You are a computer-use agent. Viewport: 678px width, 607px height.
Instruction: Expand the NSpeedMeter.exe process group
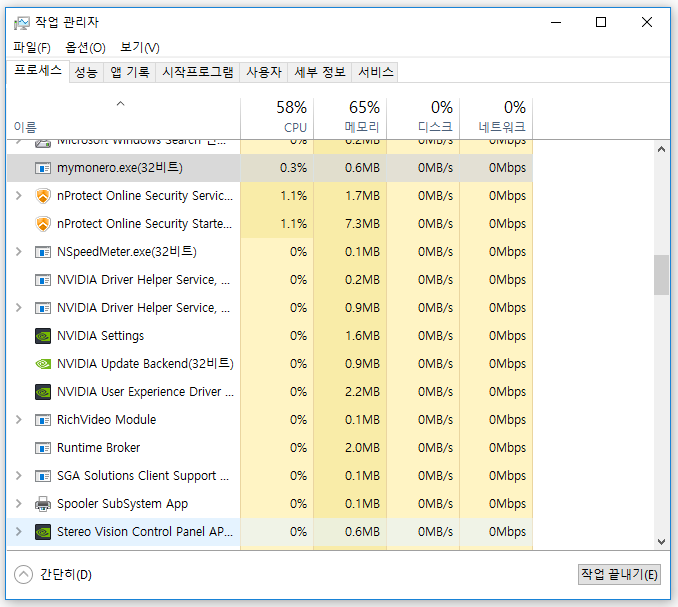pos(19,252)
